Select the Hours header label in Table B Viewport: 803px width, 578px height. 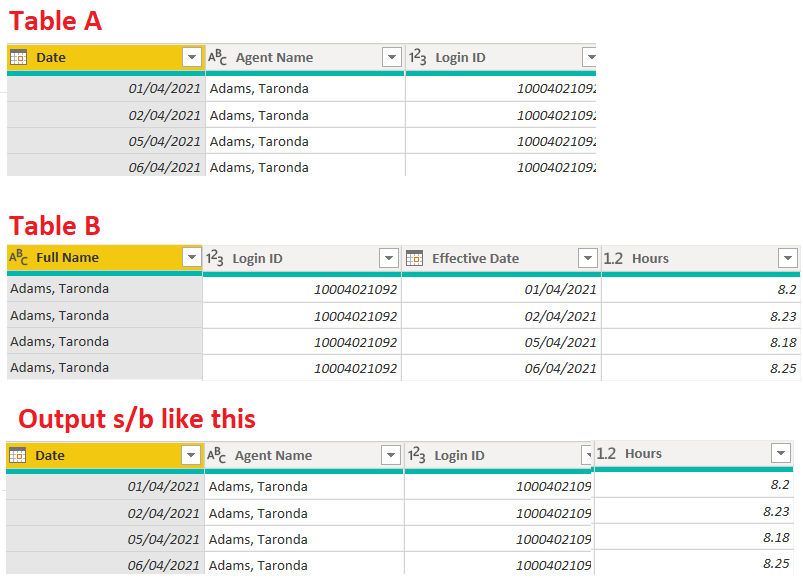click(x=650, y=259)
